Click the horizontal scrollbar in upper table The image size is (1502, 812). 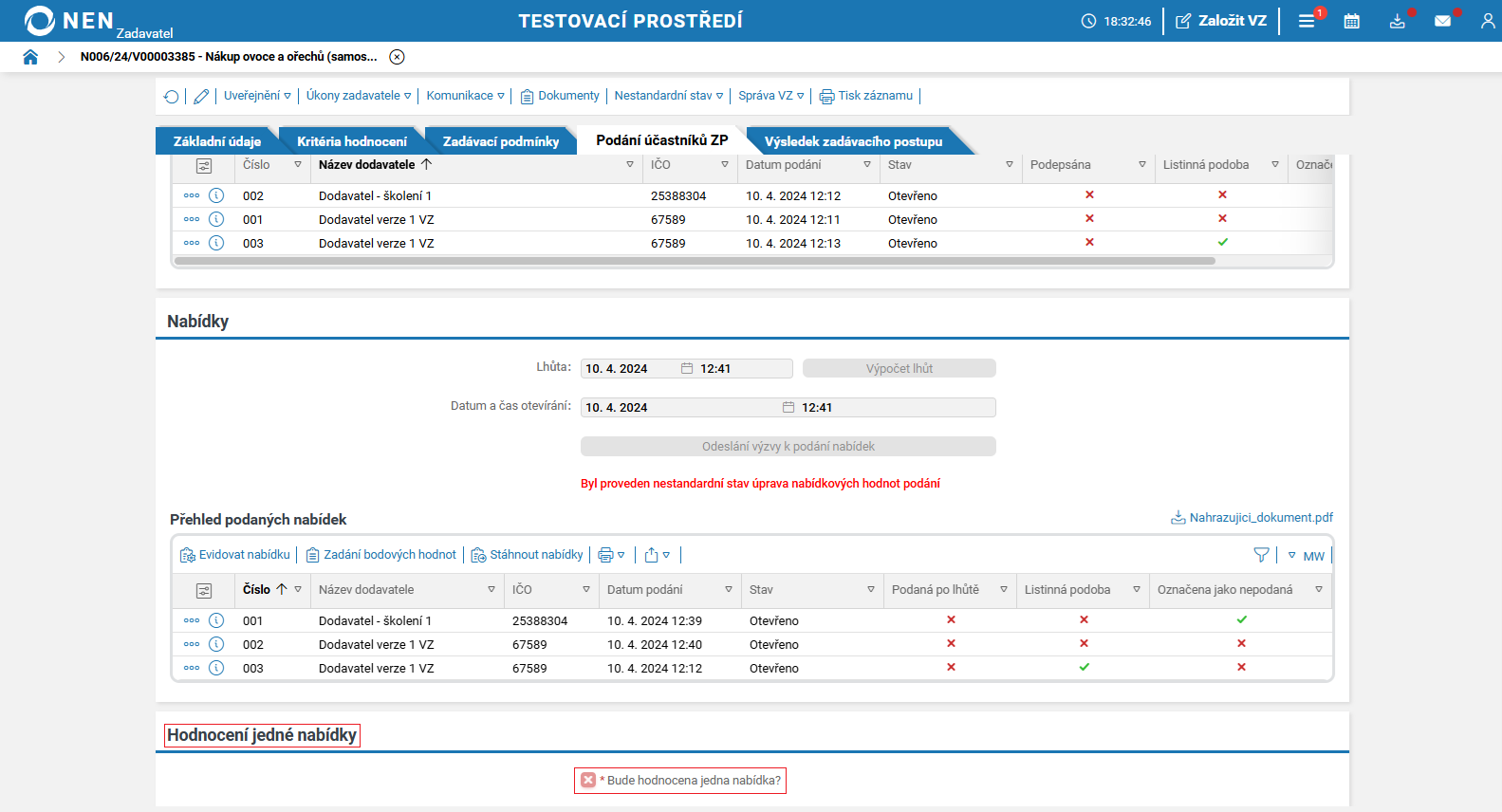click(695, 261)
